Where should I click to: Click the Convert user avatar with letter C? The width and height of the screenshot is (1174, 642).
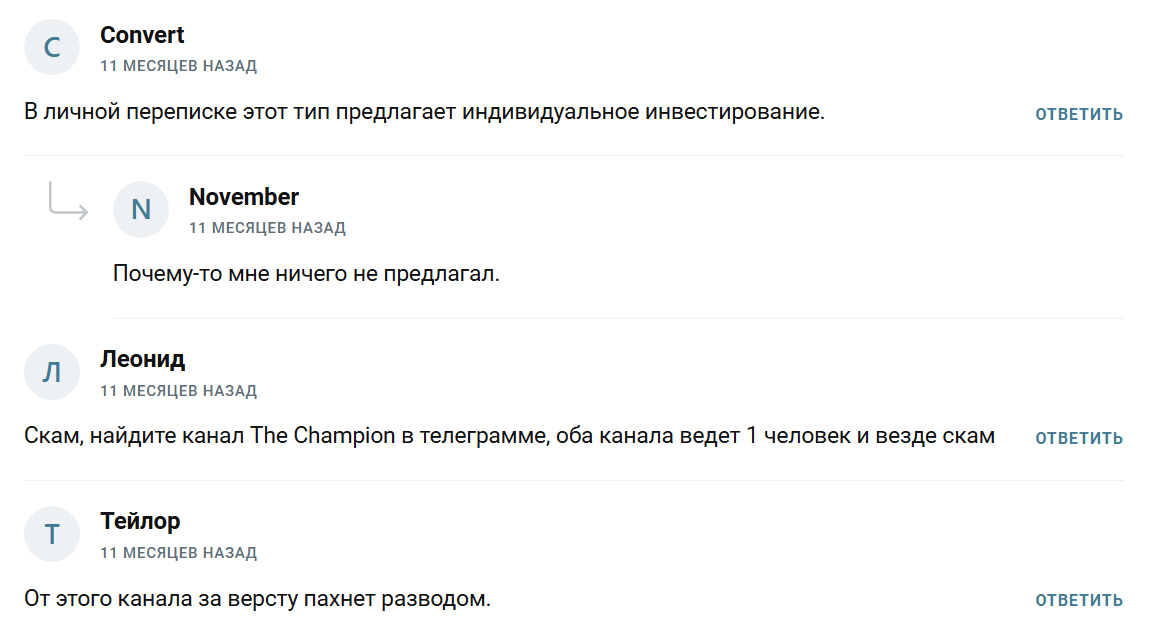[x=52, y=47]
